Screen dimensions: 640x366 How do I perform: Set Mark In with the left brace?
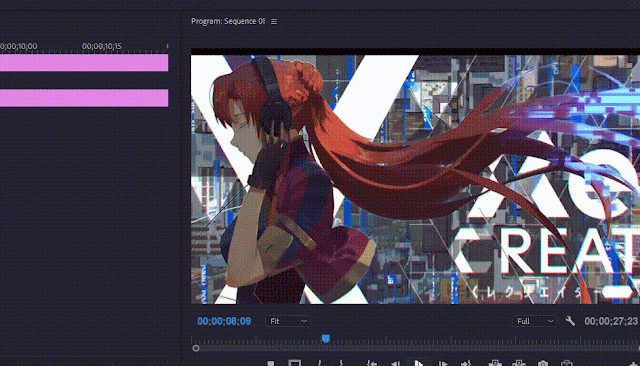pyautogui.click(x=320, y=363)
